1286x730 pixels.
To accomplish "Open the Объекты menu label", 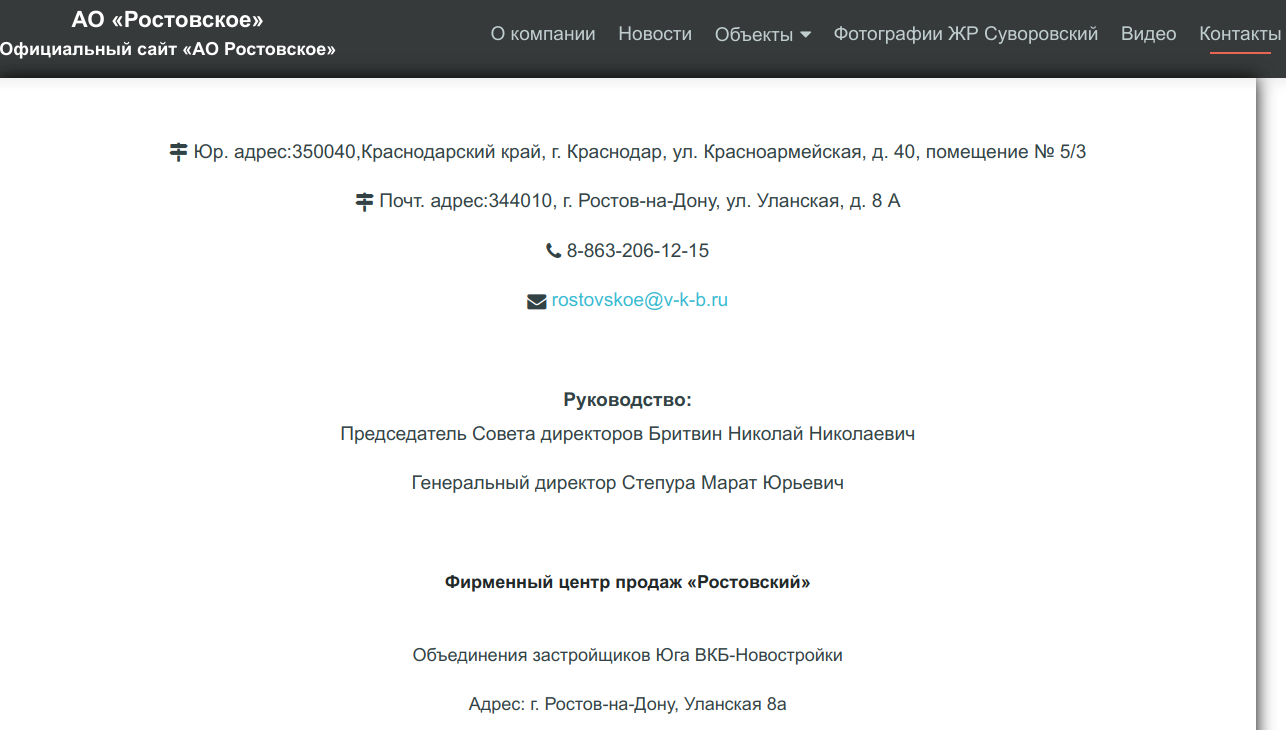I will [x=753, y=35].
